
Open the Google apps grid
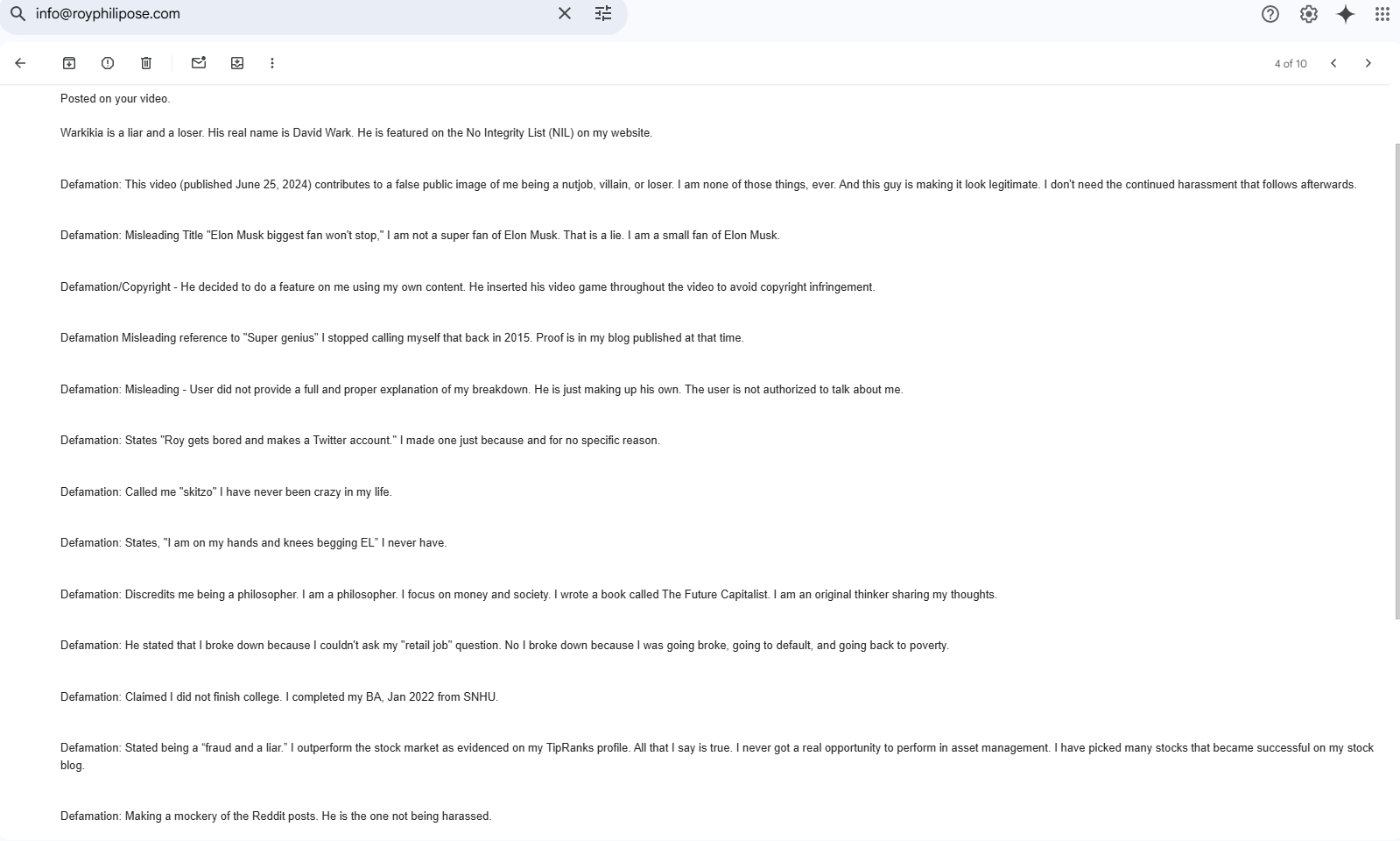tap(1382, 14)
